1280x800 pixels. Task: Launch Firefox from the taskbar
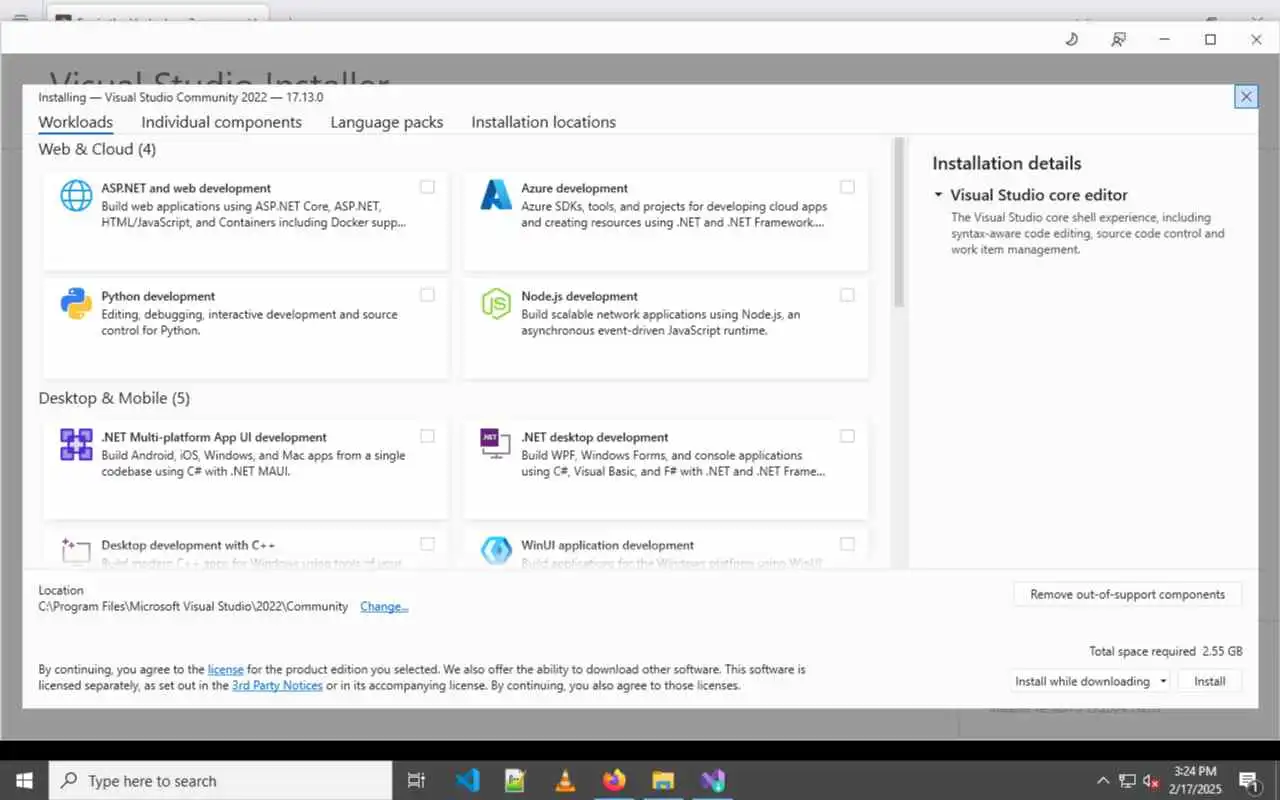coord(614,780)
